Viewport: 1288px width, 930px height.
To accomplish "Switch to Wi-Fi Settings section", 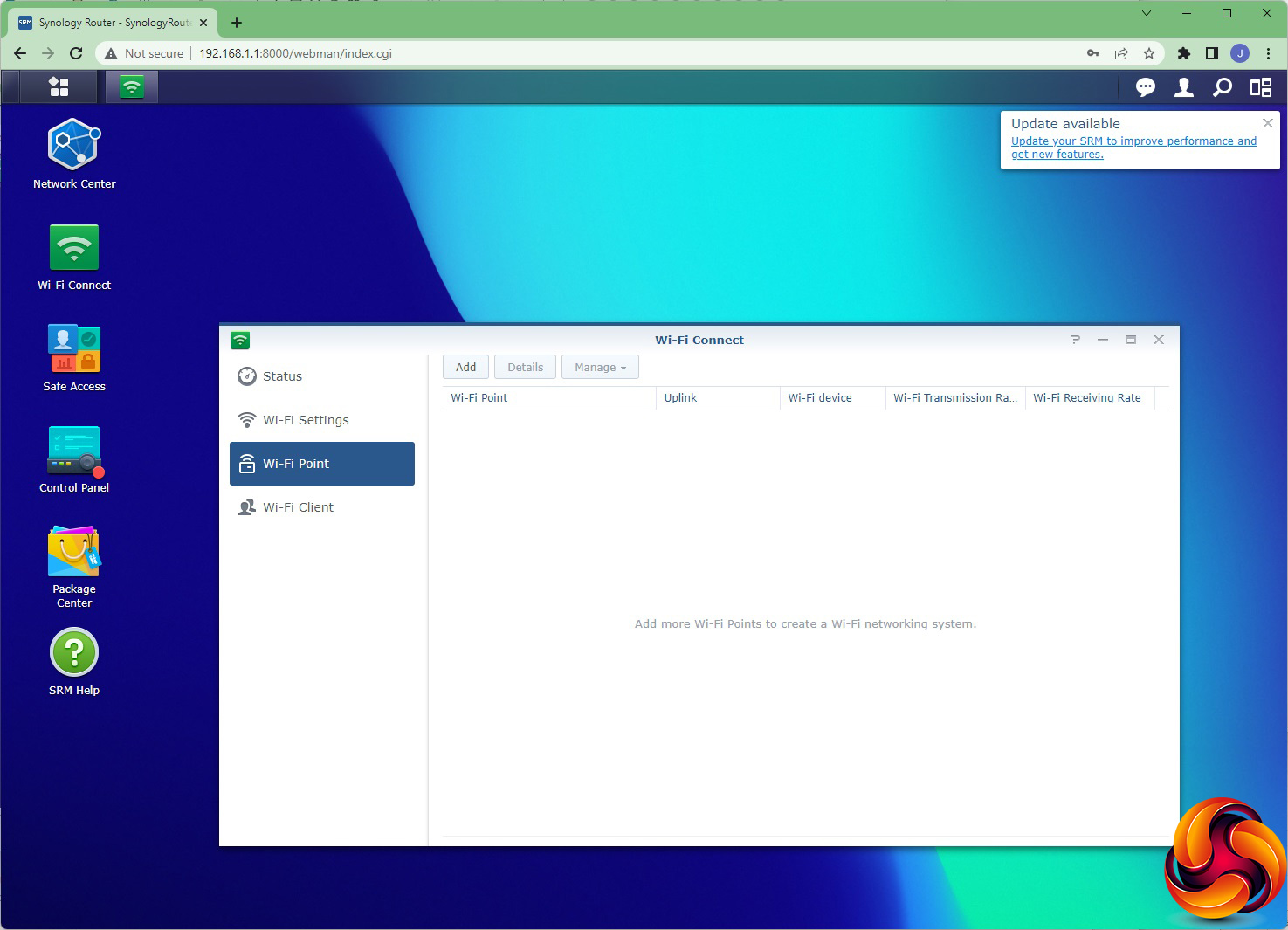I will point(322,420).
